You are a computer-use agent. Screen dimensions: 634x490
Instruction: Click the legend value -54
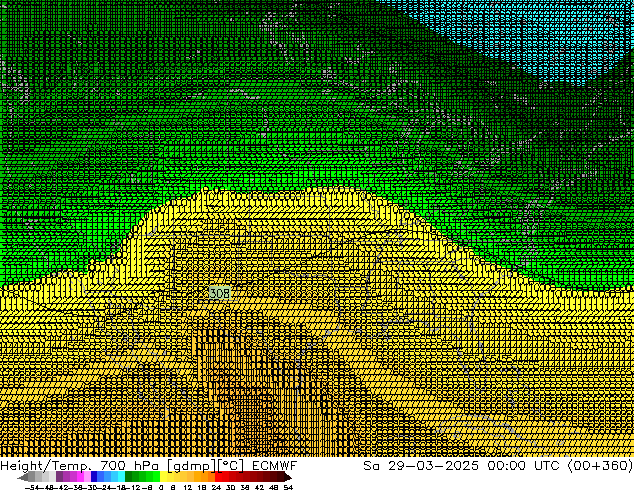click(32, 487)
